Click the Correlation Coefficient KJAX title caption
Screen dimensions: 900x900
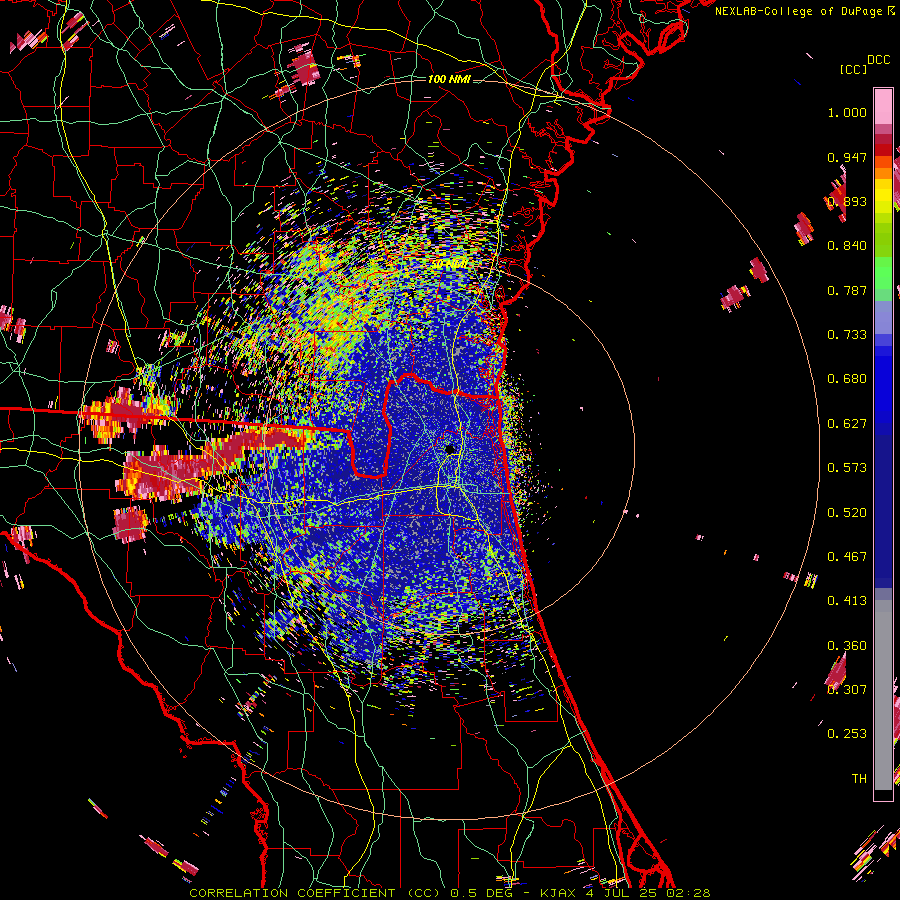(x=449, y=893)
